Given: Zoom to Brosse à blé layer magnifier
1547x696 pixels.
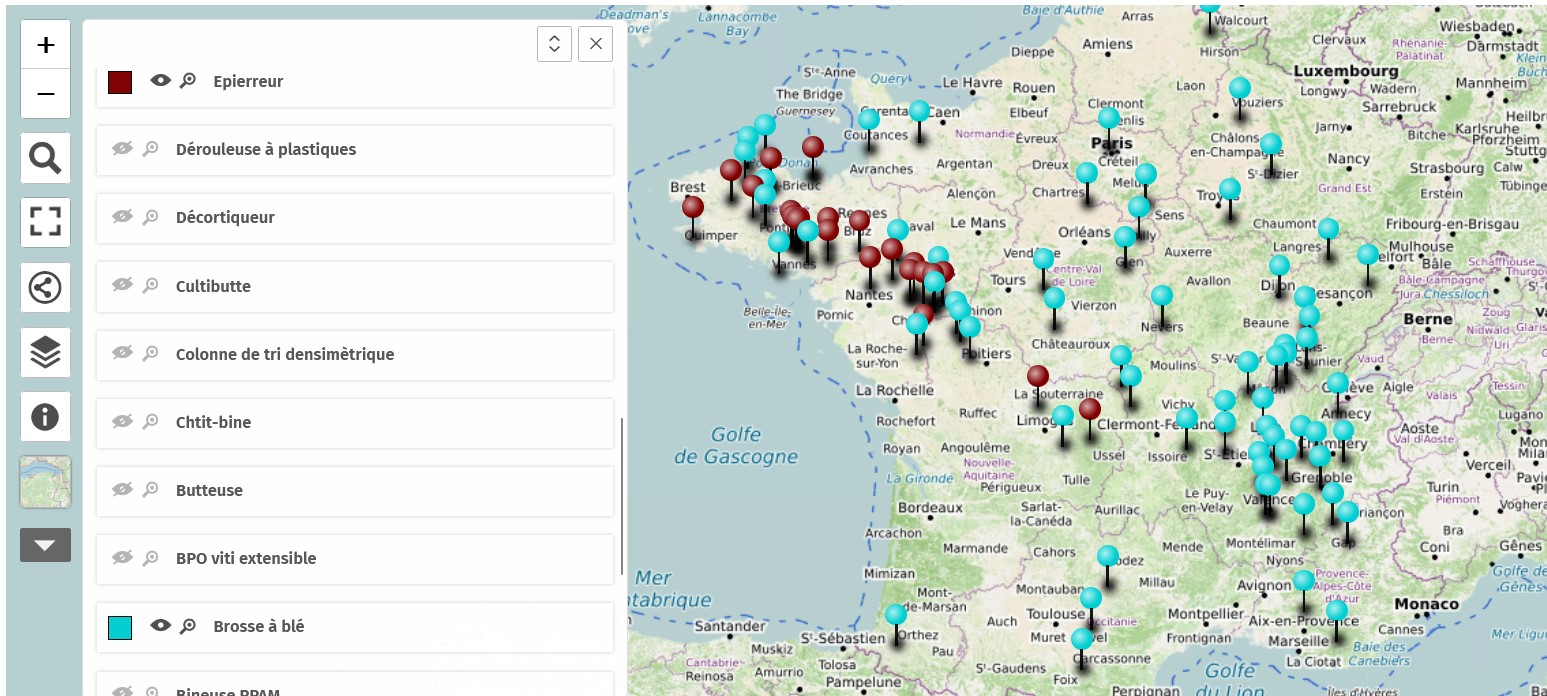Looking at the screenshot, I should pyautogui.click(x=188, y=626).
